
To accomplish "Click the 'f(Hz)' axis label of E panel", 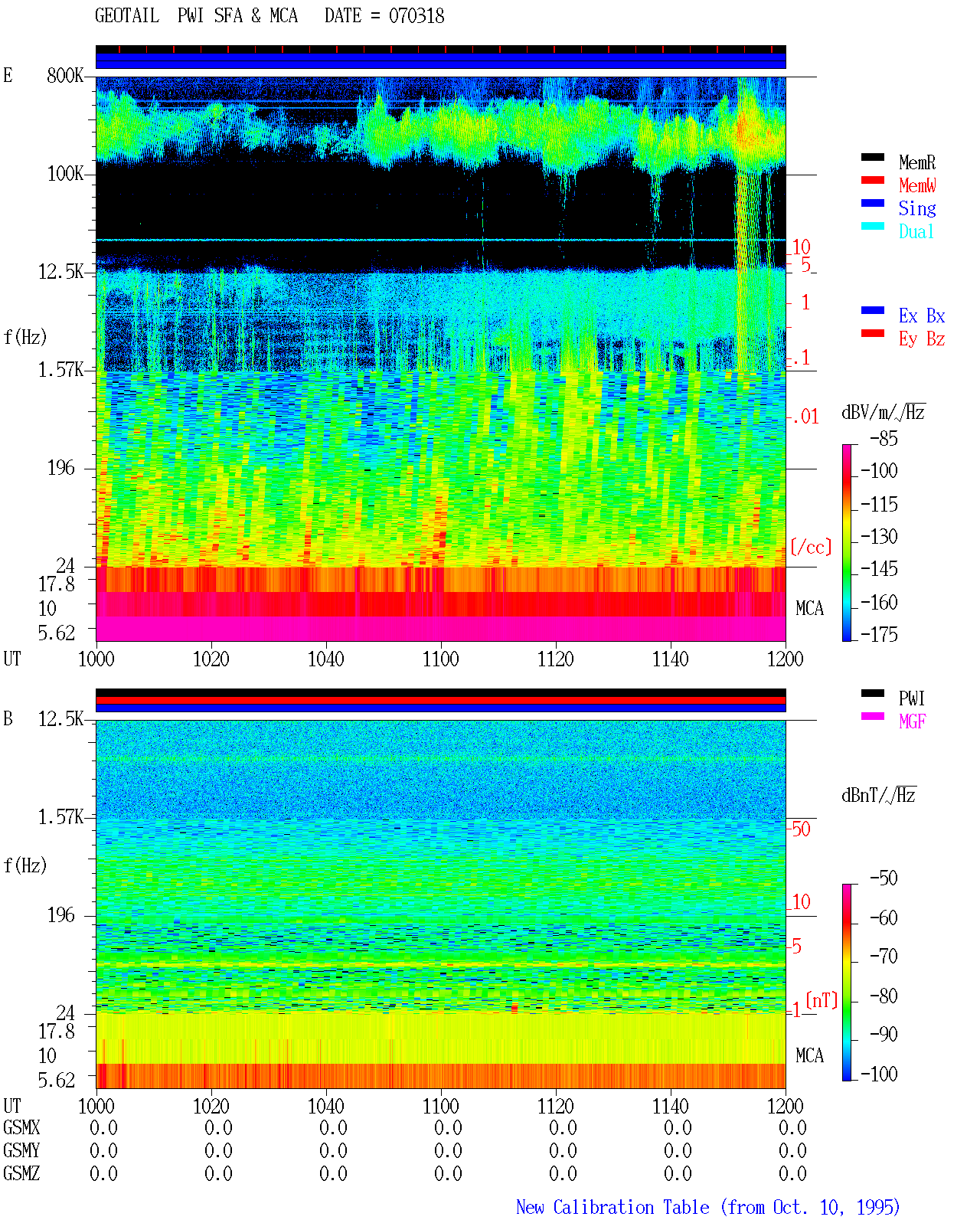I will tap(24, 337).
